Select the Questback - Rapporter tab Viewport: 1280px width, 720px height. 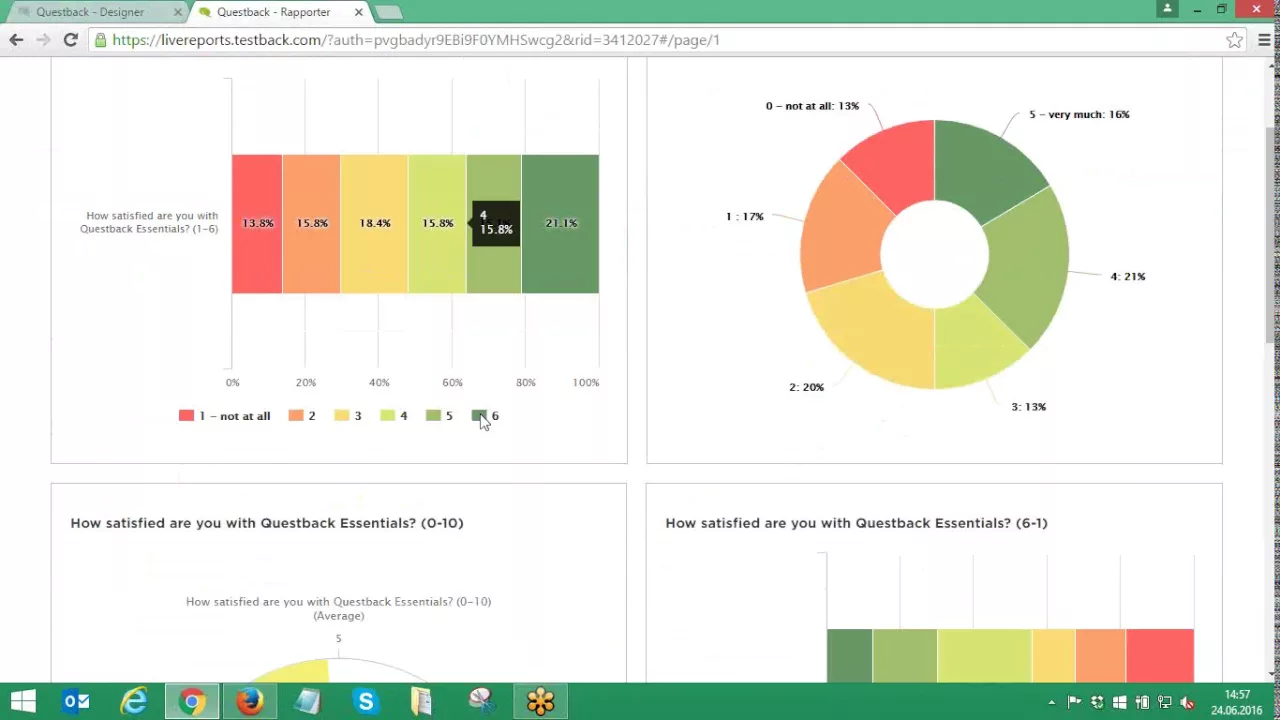coord(280,12)
